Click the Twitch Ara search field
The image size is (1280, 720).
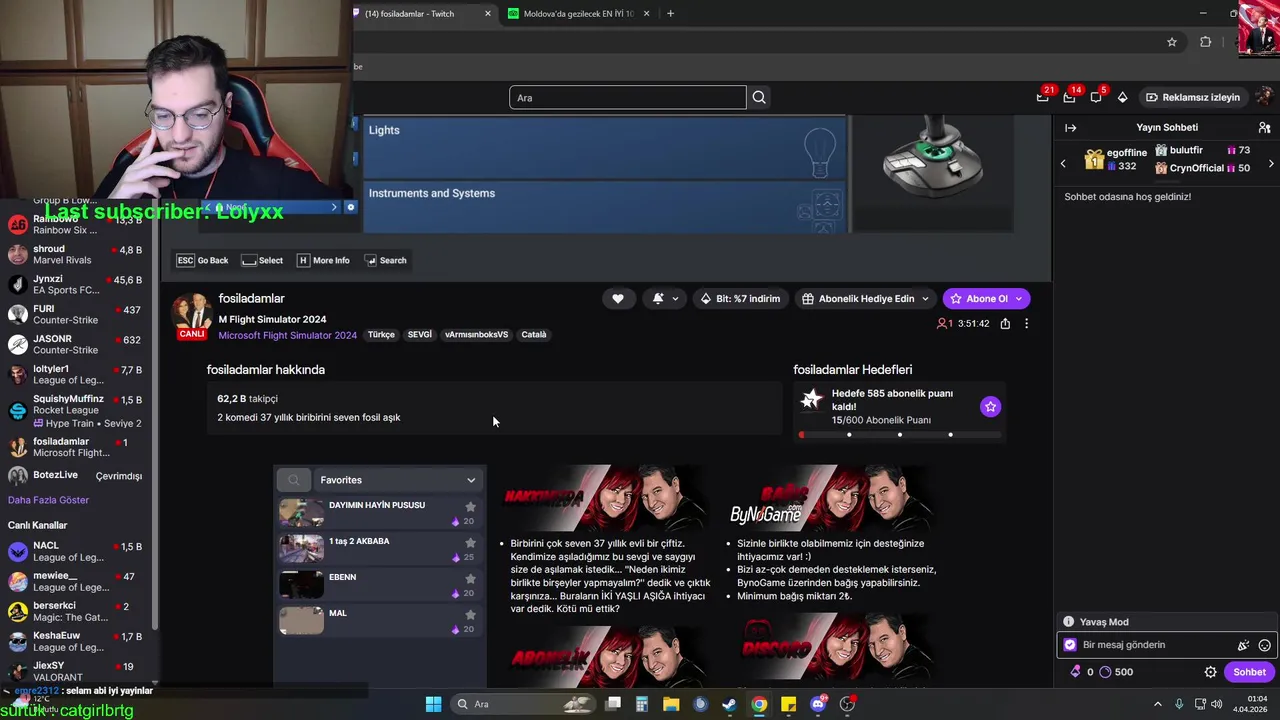click(x=628, y=97)
